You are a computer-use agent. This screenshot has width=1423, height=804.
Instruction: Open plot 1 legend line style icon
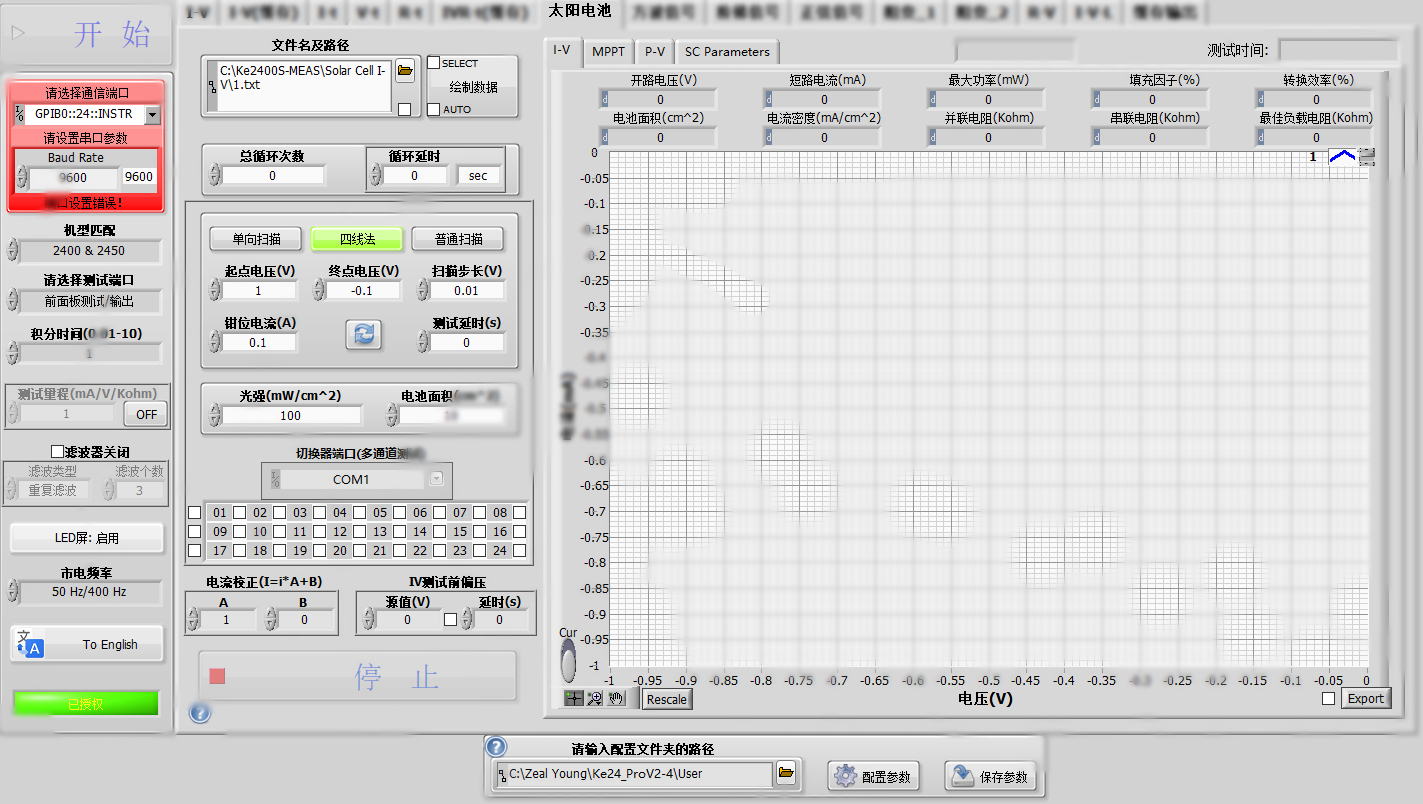pyautogui.click(x=1341, y=156)
